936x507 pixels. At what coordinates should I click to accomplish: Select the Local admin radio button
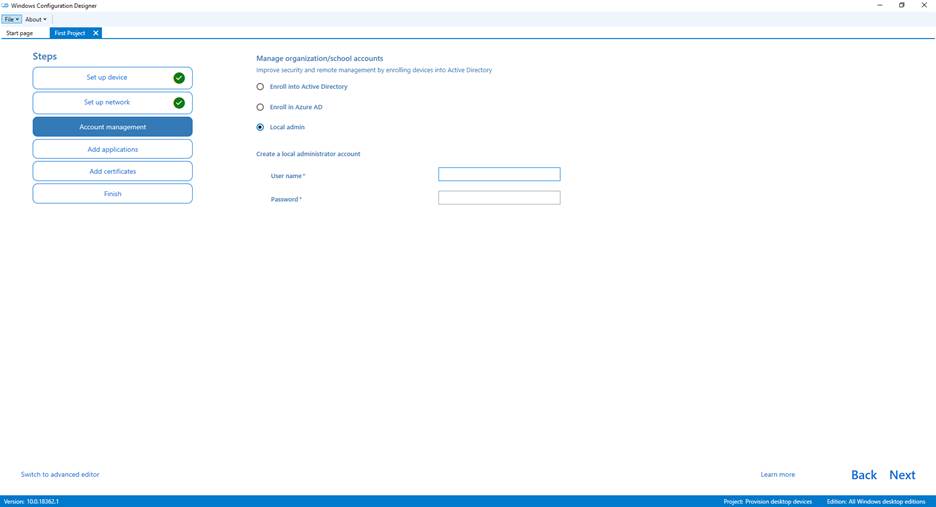click(x=260, y=127)
